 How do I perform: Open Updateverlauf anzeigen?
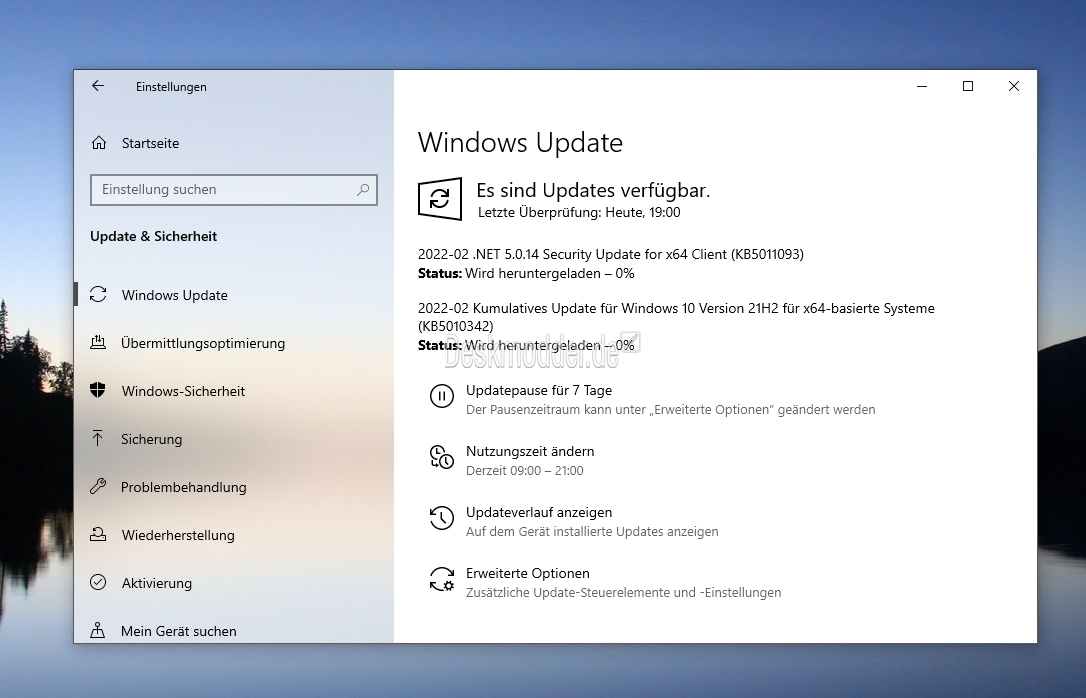539,512
